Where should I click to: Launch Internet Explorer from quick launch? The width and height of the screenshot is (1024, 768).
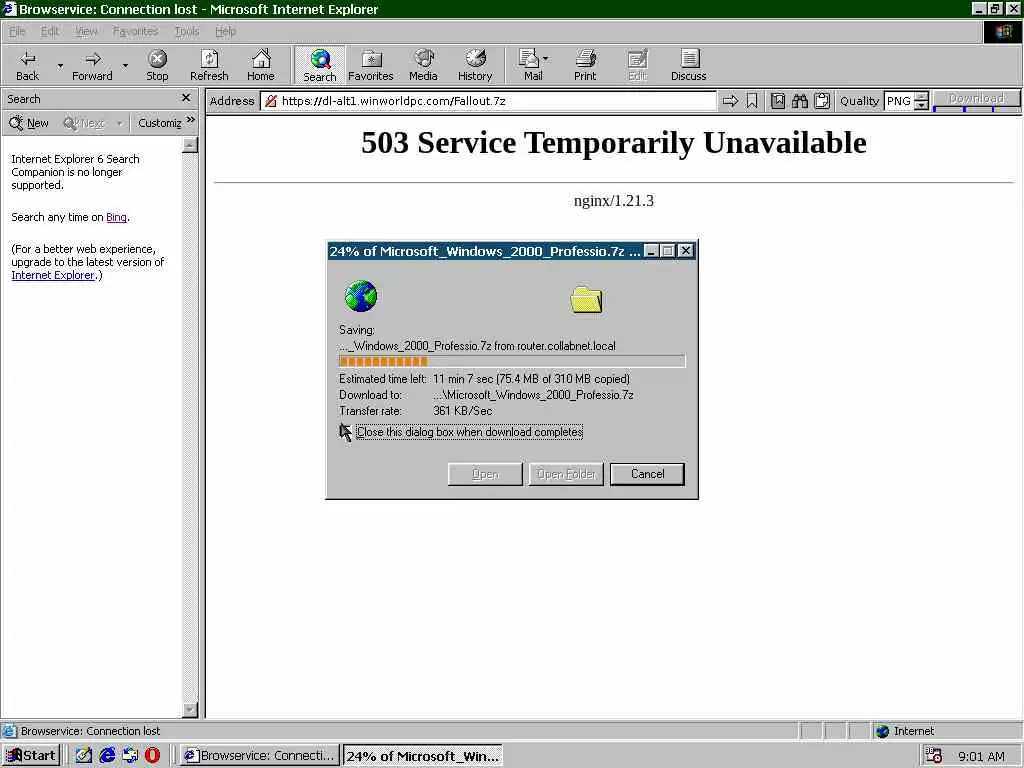pos(107,755)
